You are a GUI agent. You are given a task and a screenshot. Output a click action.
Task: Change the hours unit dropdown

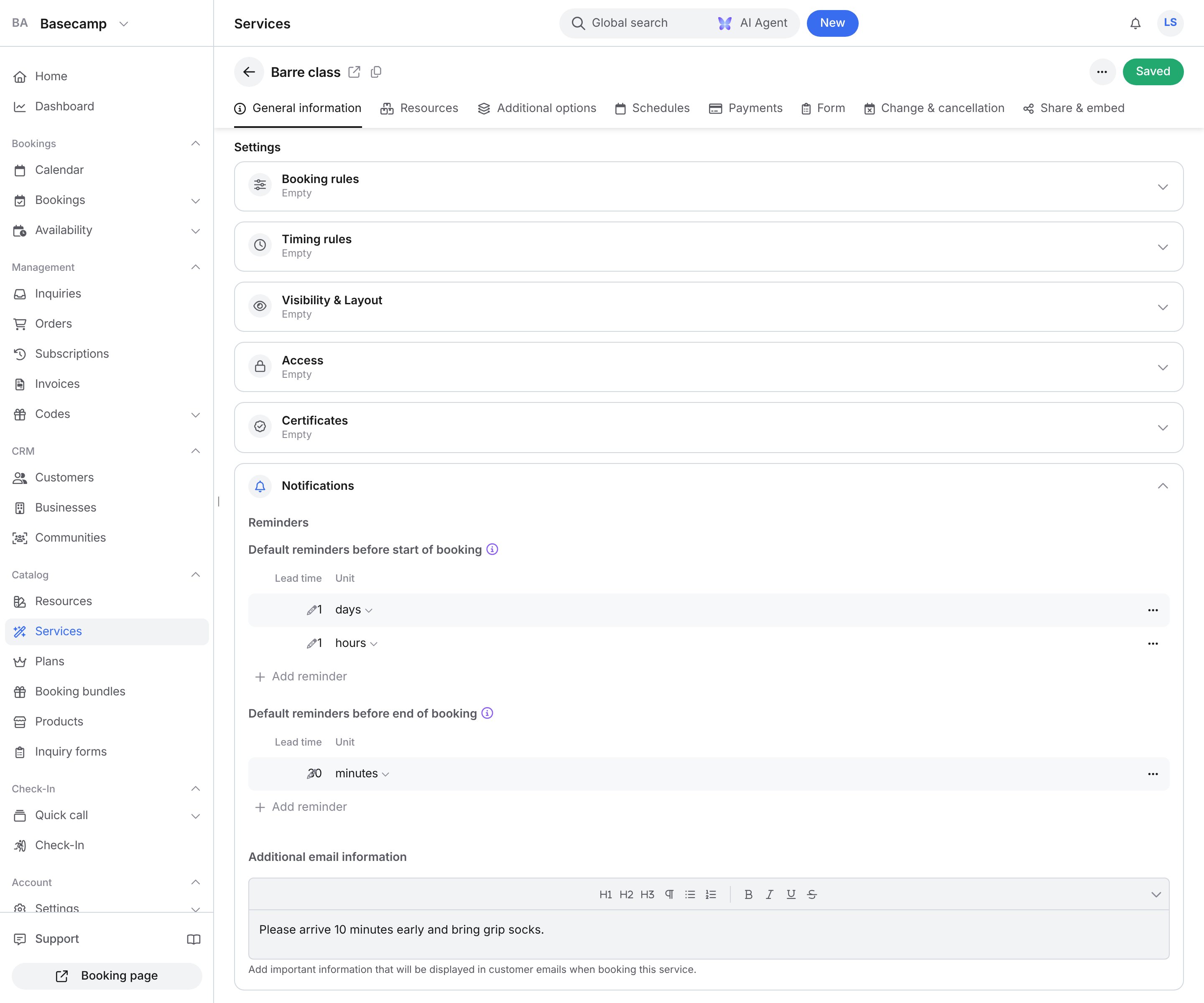pos(356,643)
